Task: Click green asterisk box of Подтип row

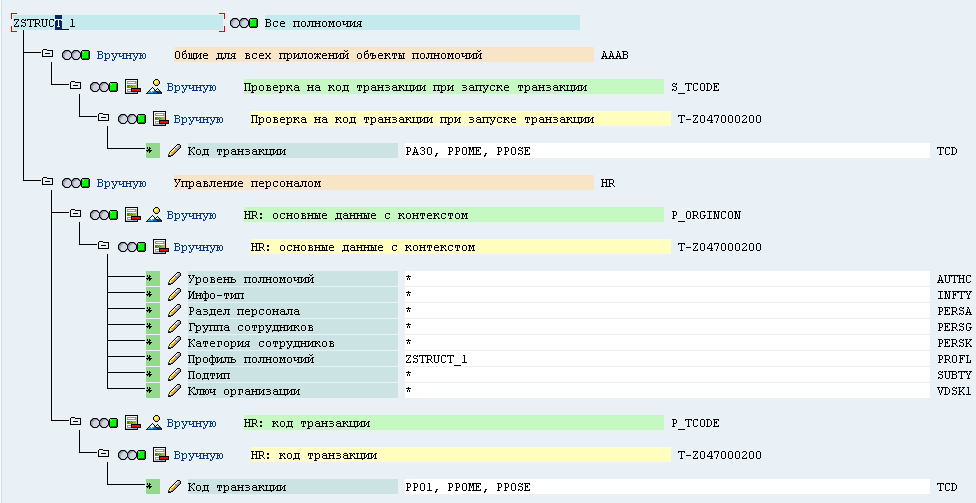Action: click(x=152, y=375)
